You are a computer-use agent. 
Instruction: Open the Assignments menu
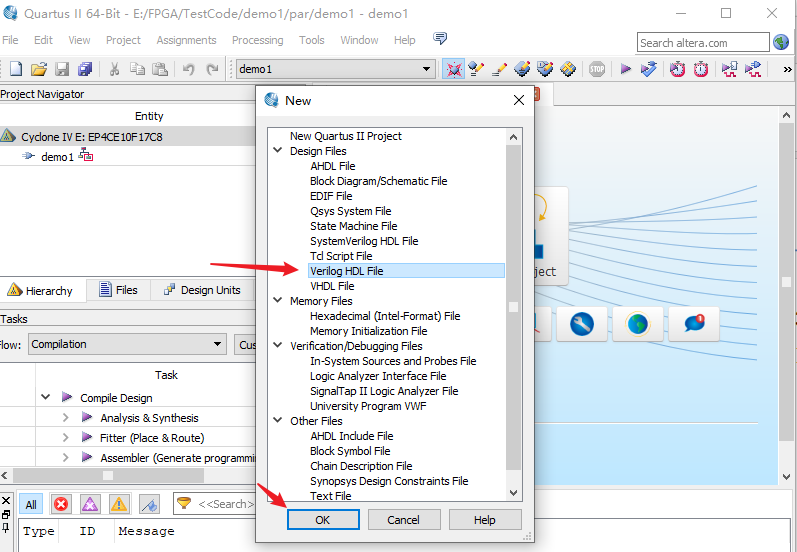click(x=186, y=40)
